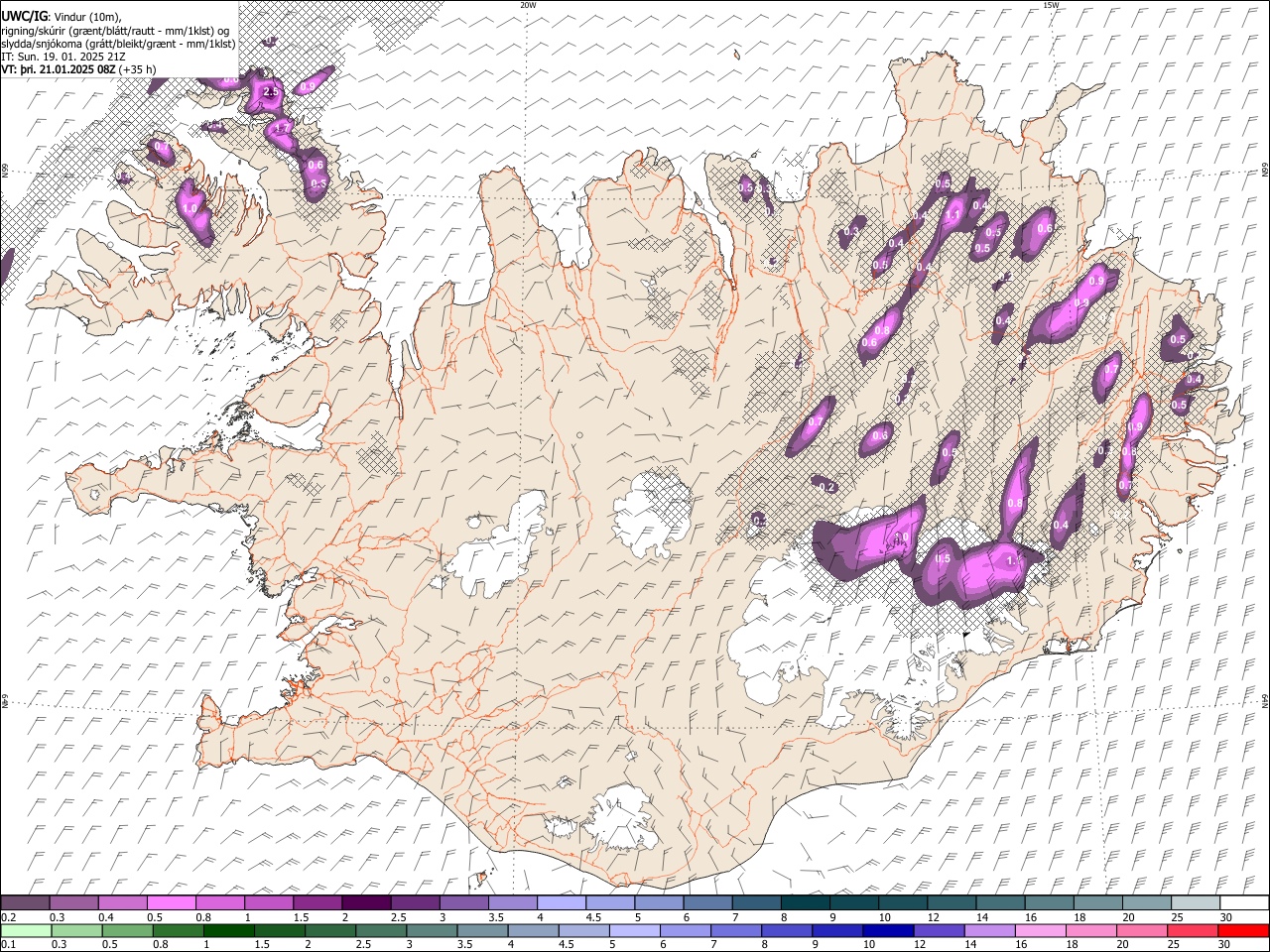
Task: Click the 20W longitude label on the top edge
Action: pyautogui.click(x=528, y=5)
